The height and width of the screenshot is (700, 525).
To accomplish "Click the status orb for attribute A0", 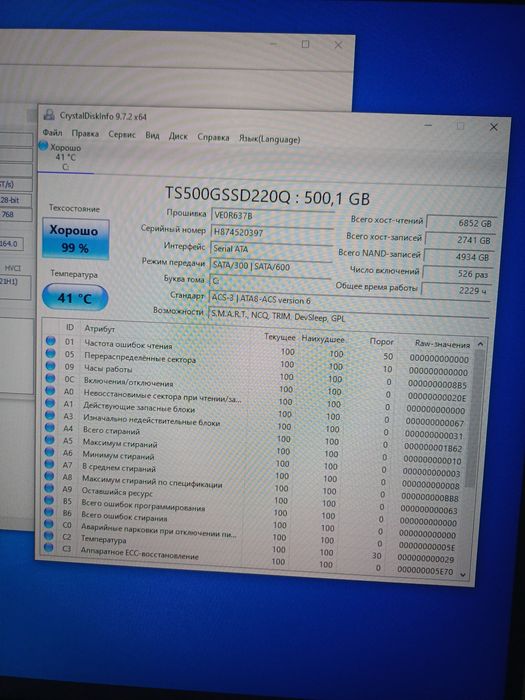I will [x=50, y=391].
